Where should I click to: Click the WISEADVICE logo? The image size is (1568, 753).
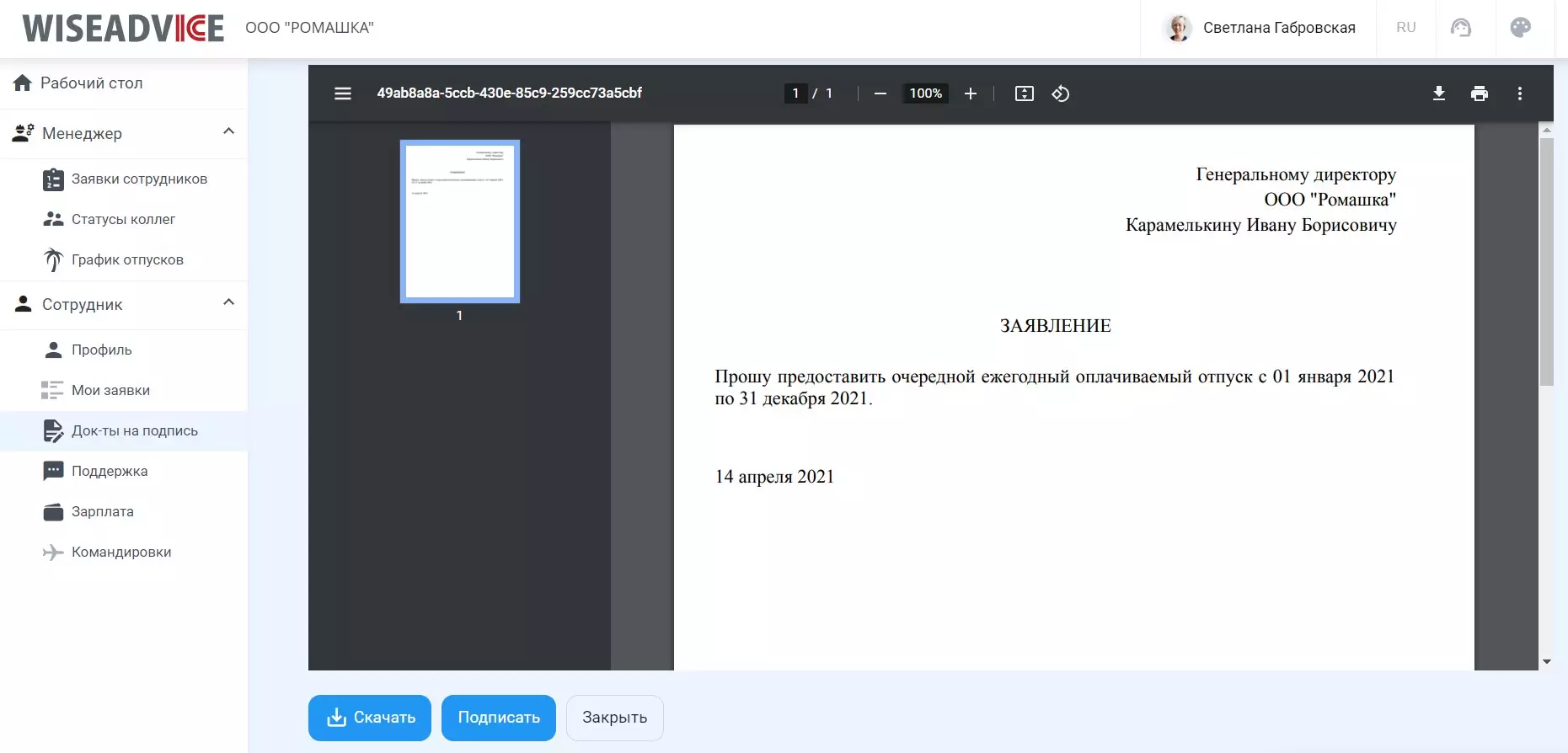[x=123, y=28]
